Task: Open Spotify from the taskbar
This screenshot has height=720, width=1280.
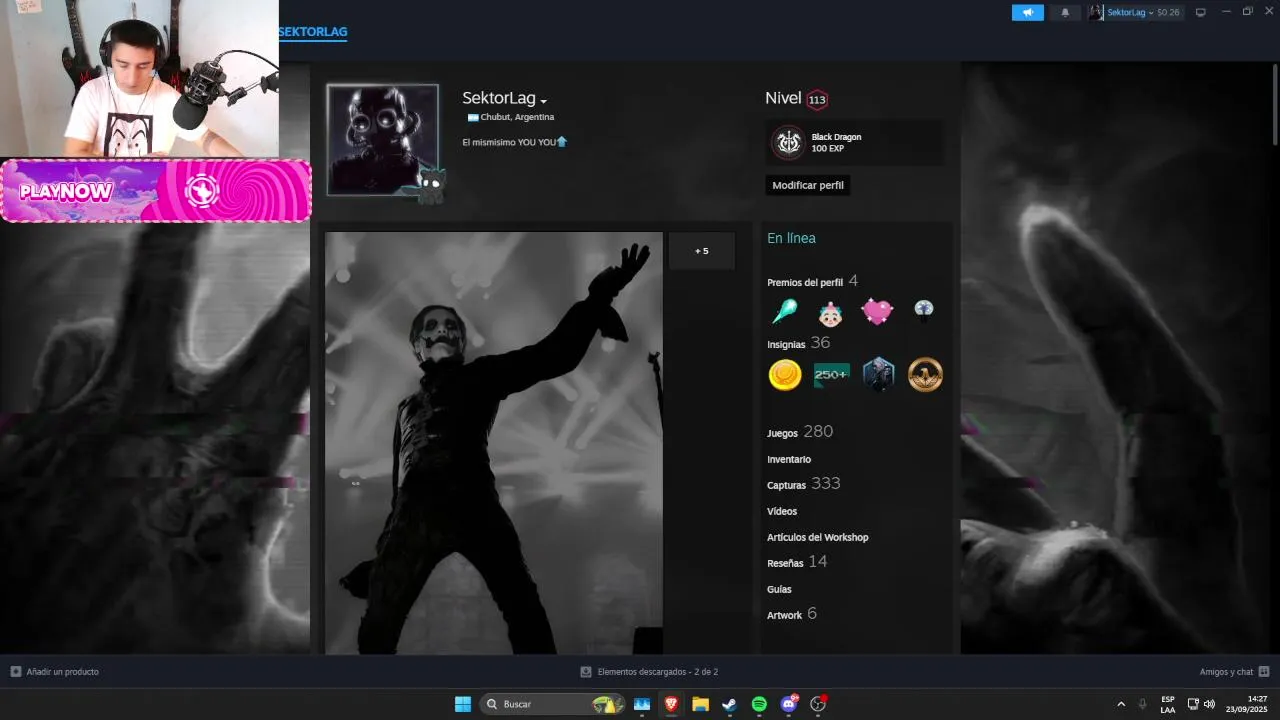Action: pos(759,704)
